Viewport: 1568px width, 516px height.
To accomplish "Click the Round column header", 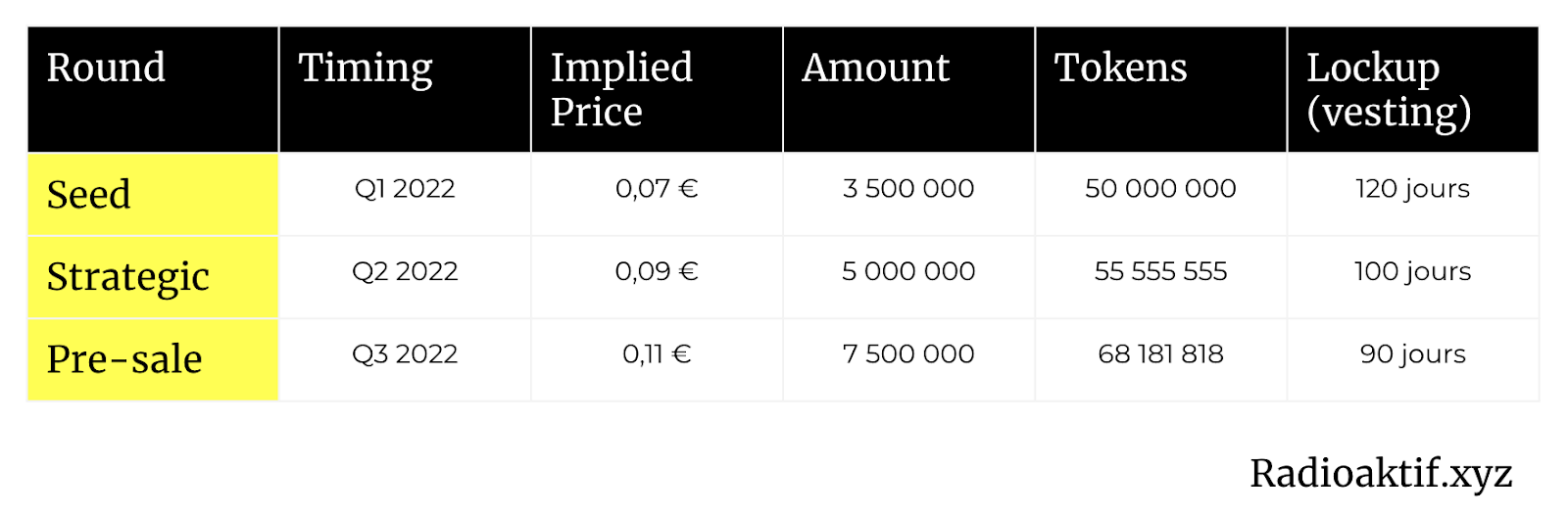I will point(153,89).
